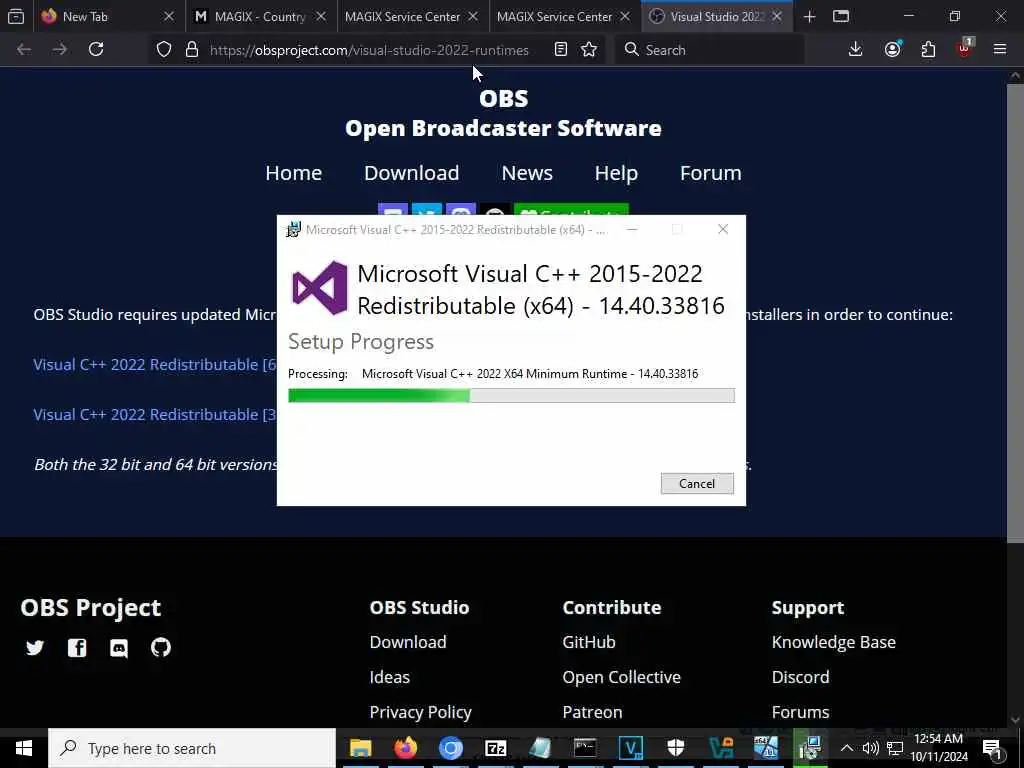
Task: Open the tracking protection shield icon
Action: click(164, 50)
